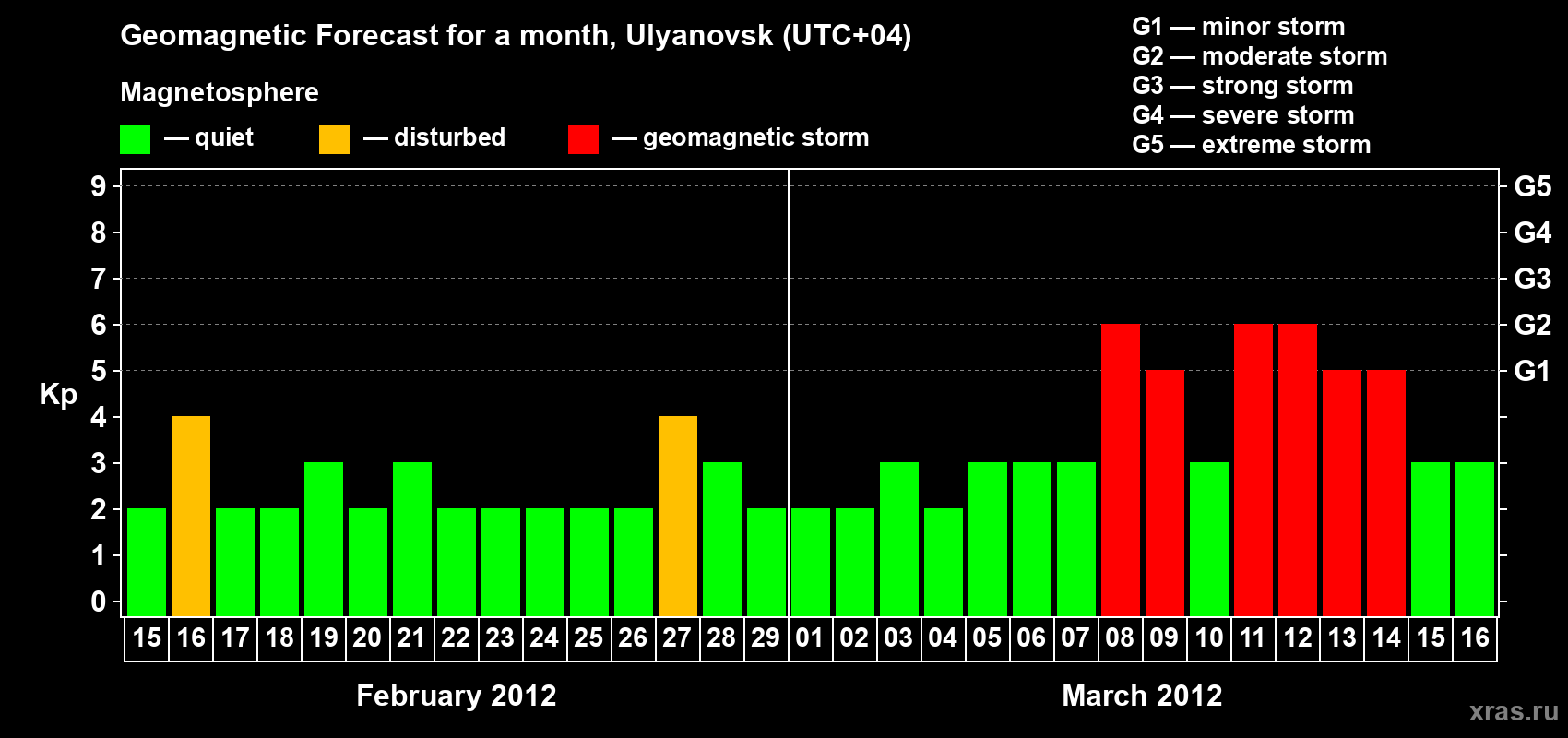Click date label 29 on the axis
This screenshot has height=738, width=1568.
coord(766,638)
